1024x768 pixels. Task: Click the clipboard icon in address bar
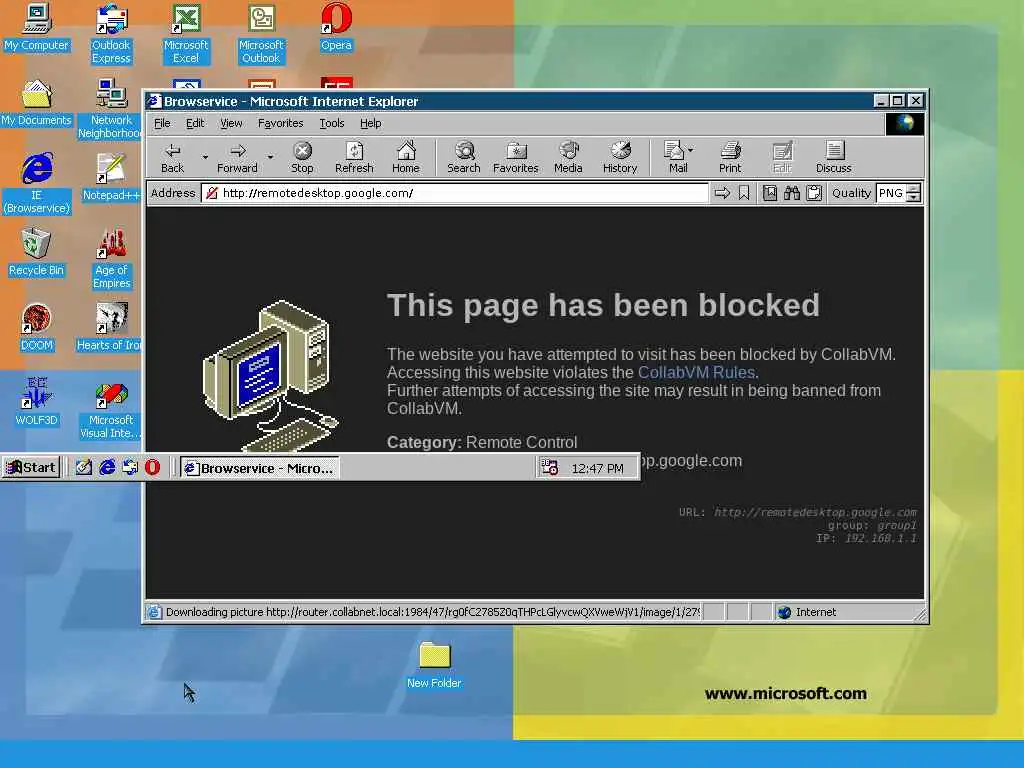[x=814, y=193]
